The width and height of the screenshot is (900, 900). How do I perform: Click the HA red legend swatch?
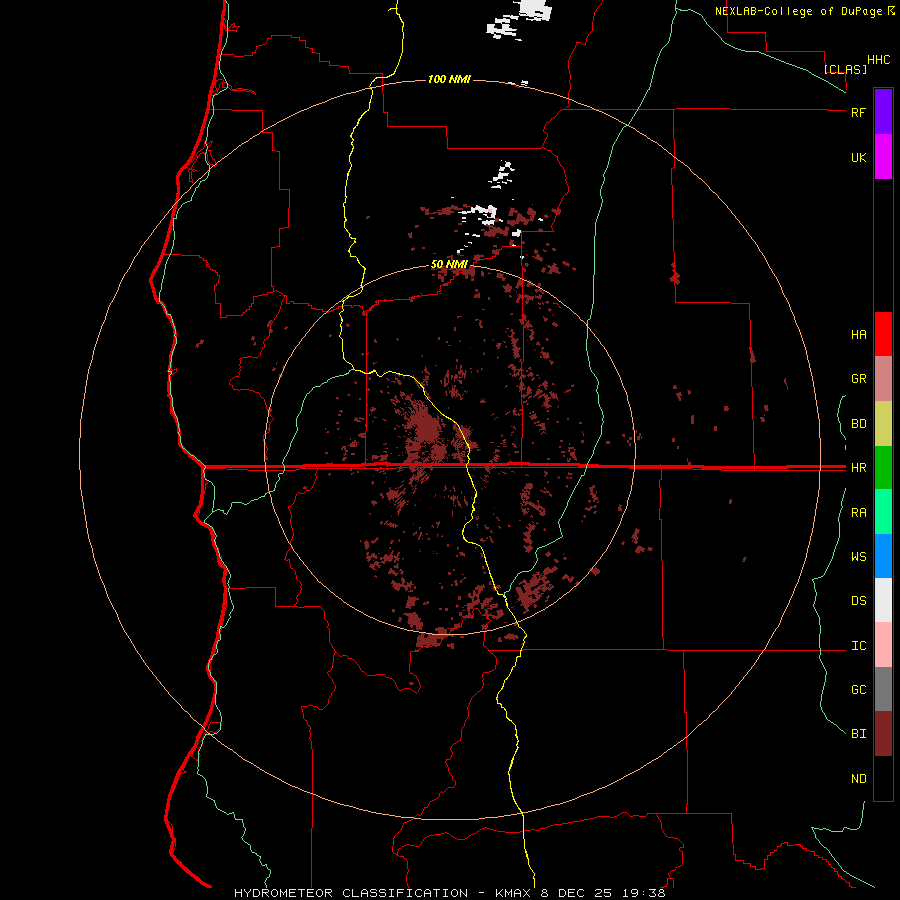(x=883, y=334)
